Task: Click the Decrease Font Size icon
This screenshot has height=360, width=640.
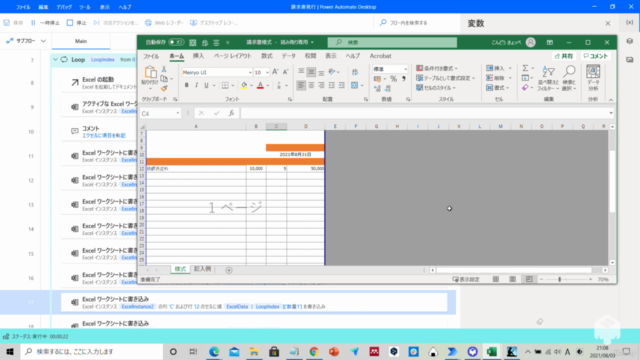Action: 286,72
